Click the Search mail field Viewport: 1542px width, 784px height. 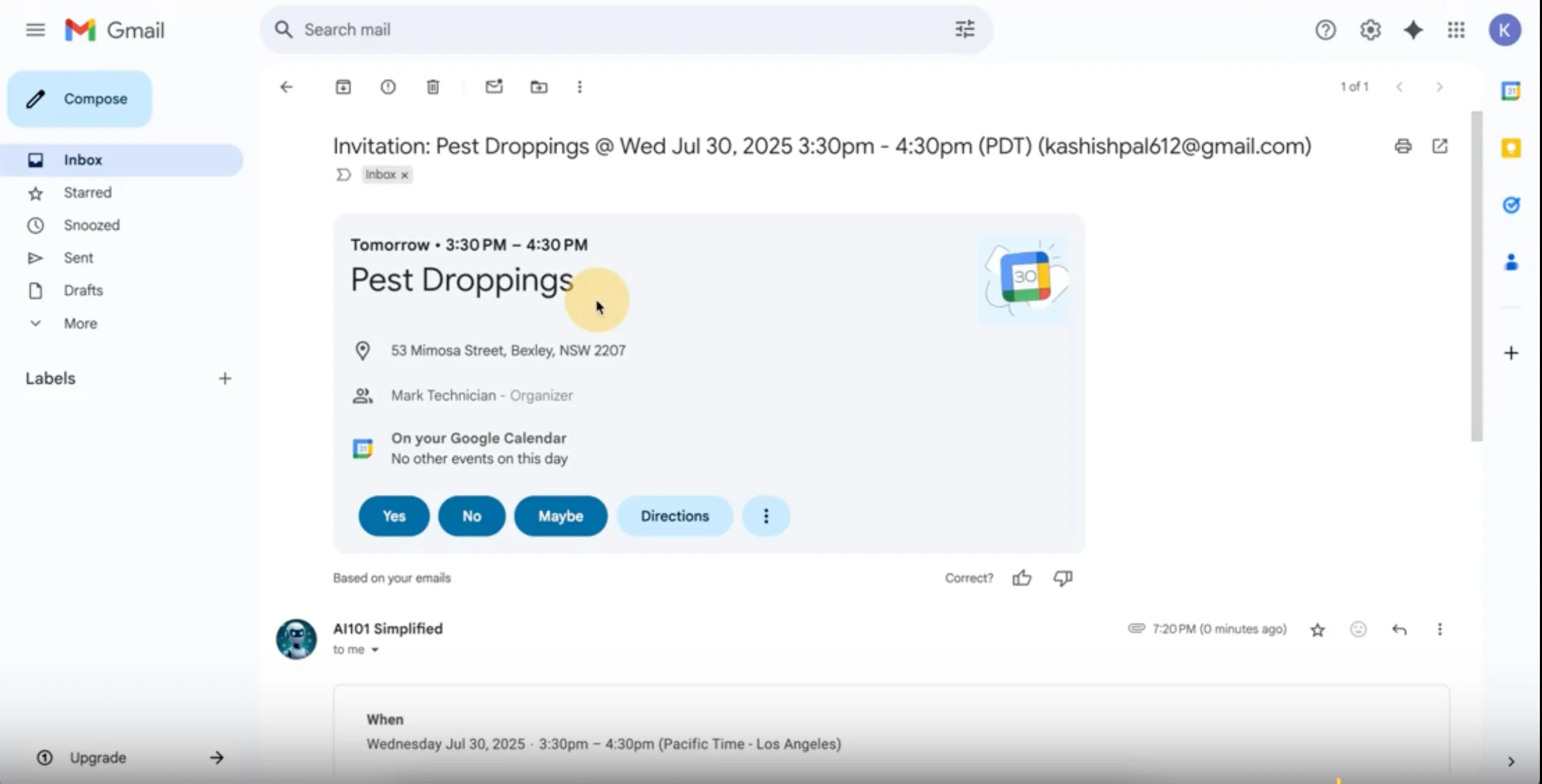pos(626,29)
